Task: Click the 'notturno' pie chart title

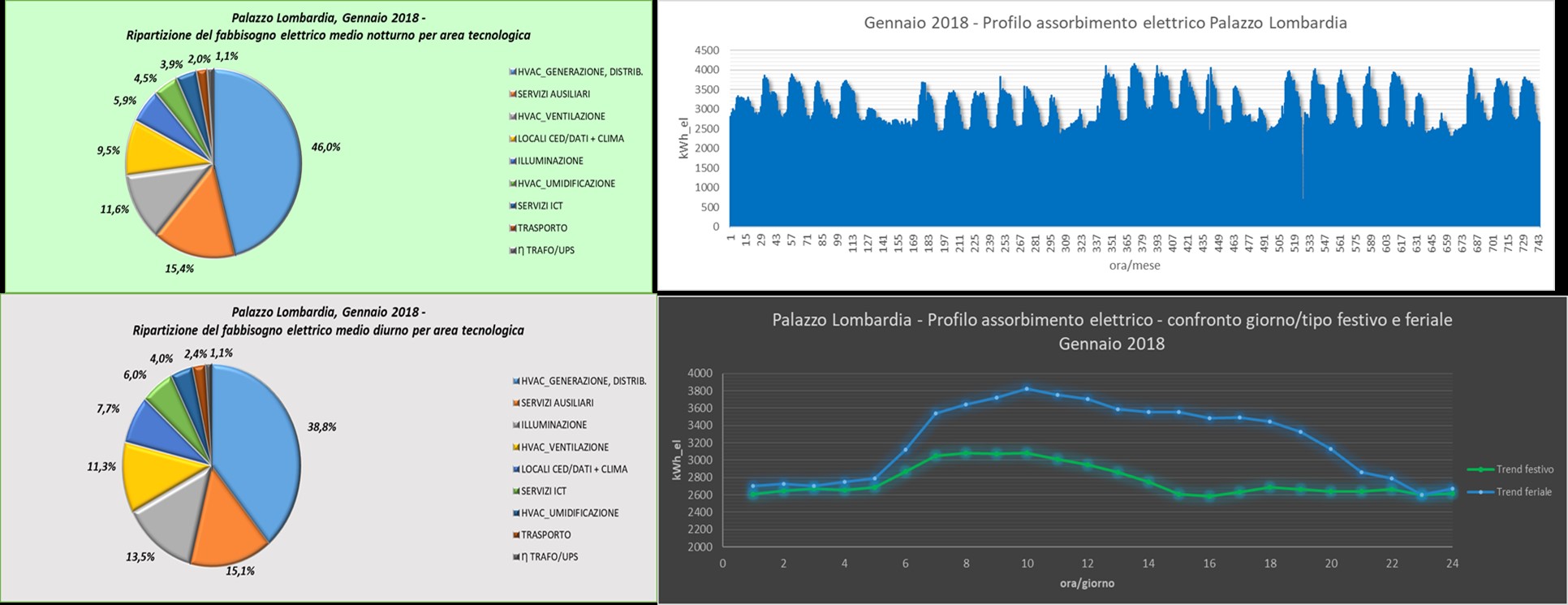Action: [x=328, y=26]
